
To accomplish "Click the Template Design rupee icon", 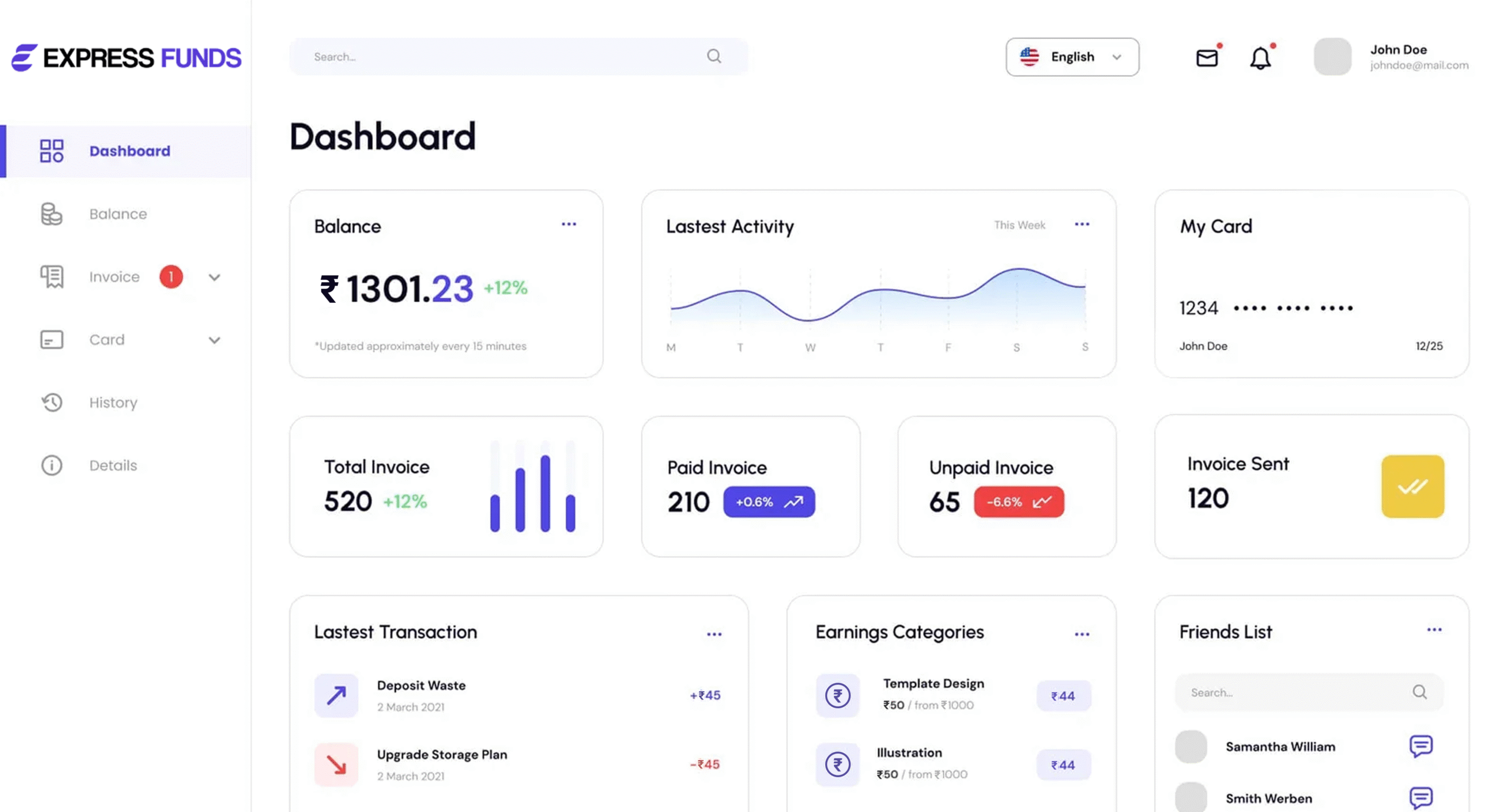I will 837,695.
